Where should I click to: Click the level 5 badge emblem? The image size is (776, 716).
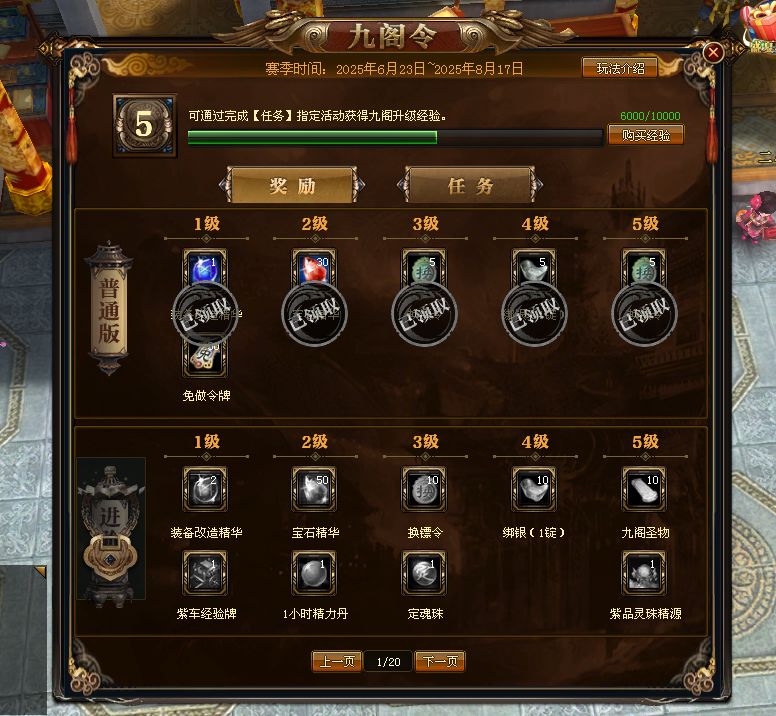(145, 125)
